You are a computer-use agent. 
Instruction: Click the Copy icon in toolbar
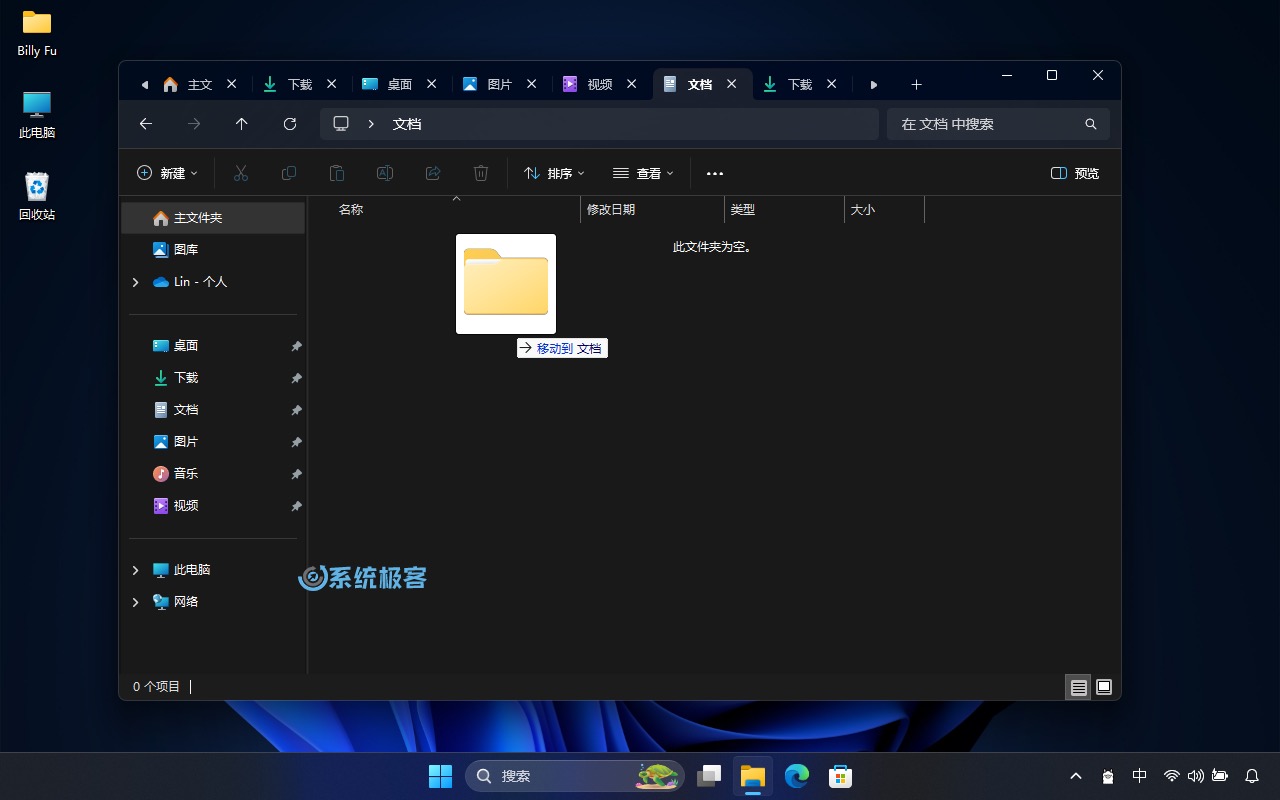289,173
